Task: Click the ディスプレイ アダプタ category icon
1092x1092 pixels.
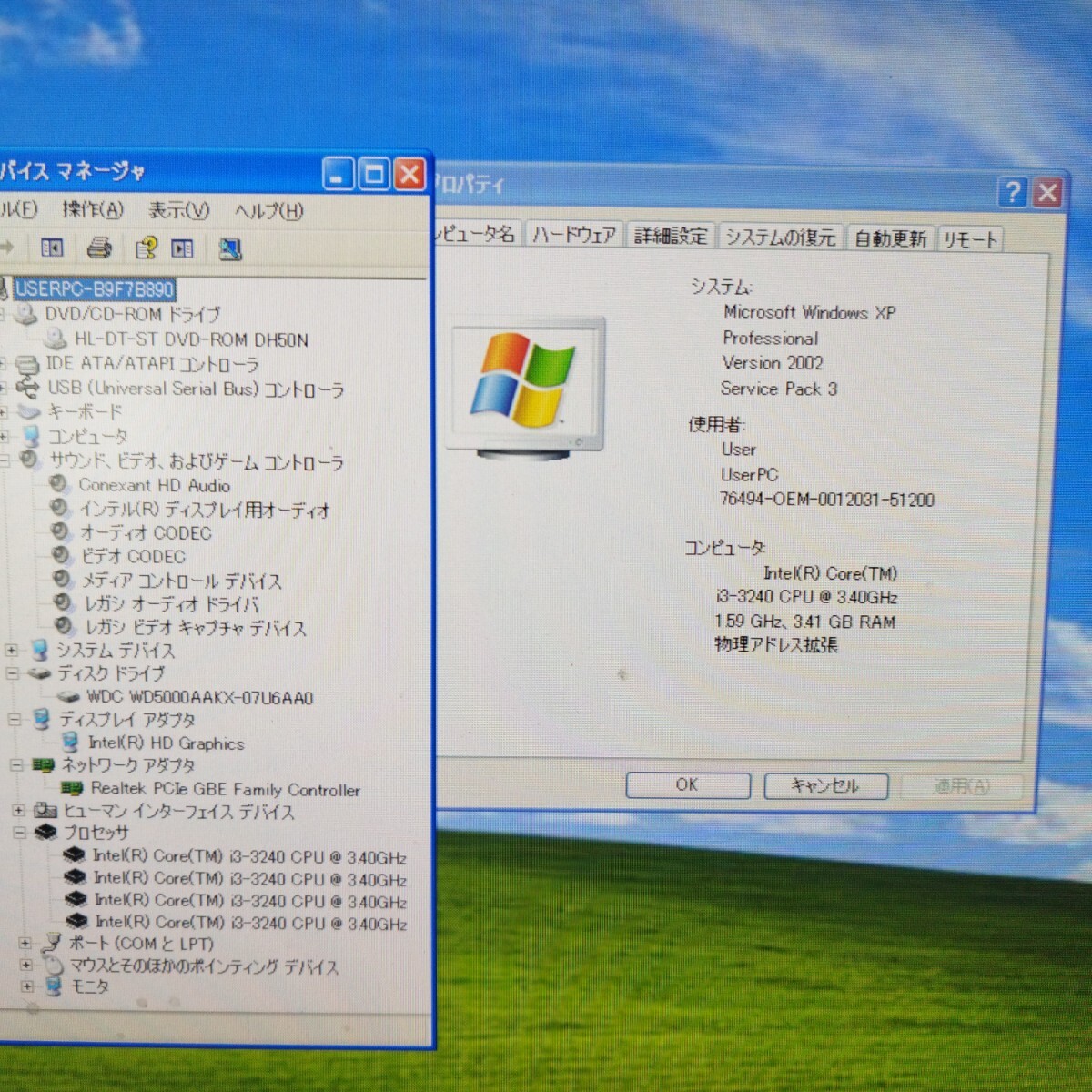Action: (41, 720)
